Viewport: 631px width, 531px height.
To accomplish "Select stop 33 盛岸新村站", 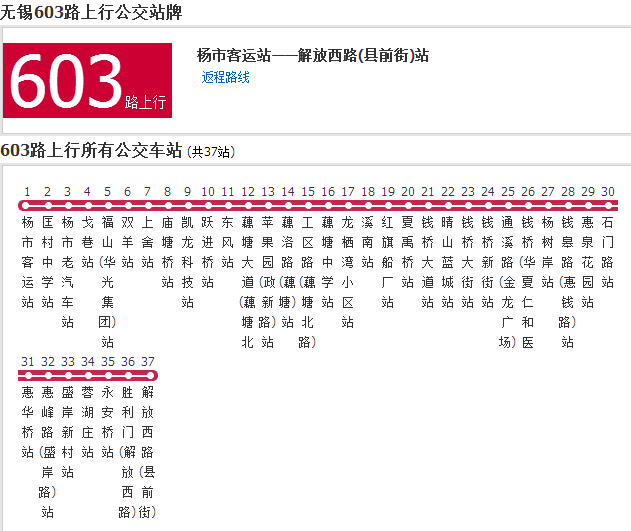I will click(x=68, y=432).
